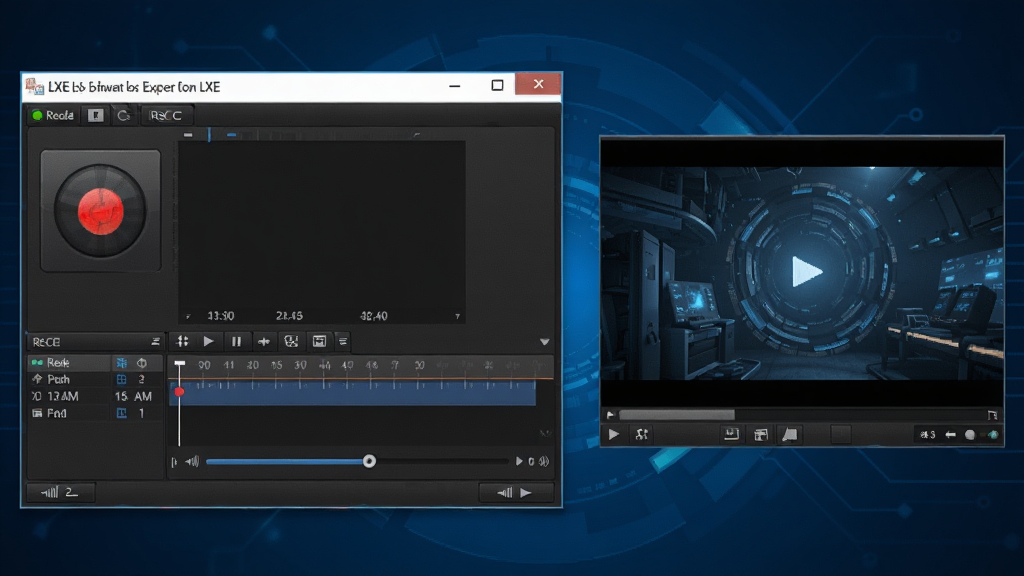The height and width of the screenshot is (576, 1024).
Task: Click the red marker on the timeline clip
Action: click(x=179, y=391)
